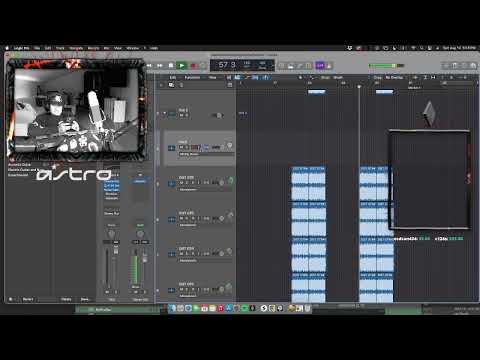Image resolution: width=480 pixels, height=360 pixels.
Task: Click the Delete button in Library
Action: [x=66, y=299]
